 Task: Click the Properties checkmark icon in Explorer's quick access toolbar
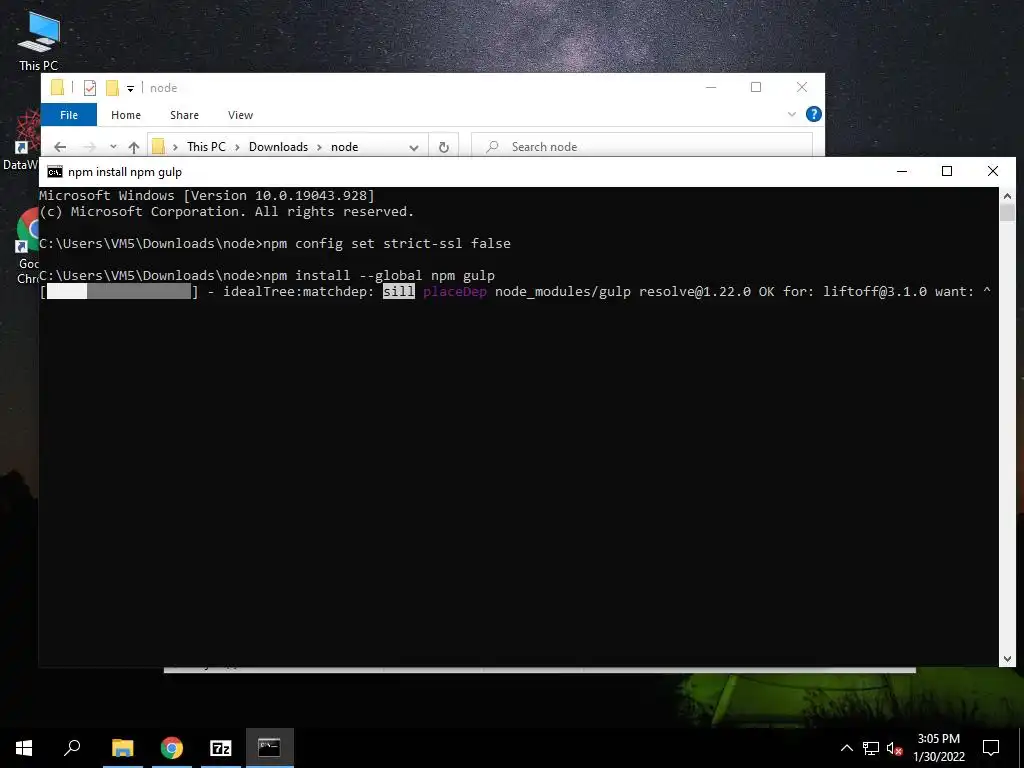pos(90,88)
